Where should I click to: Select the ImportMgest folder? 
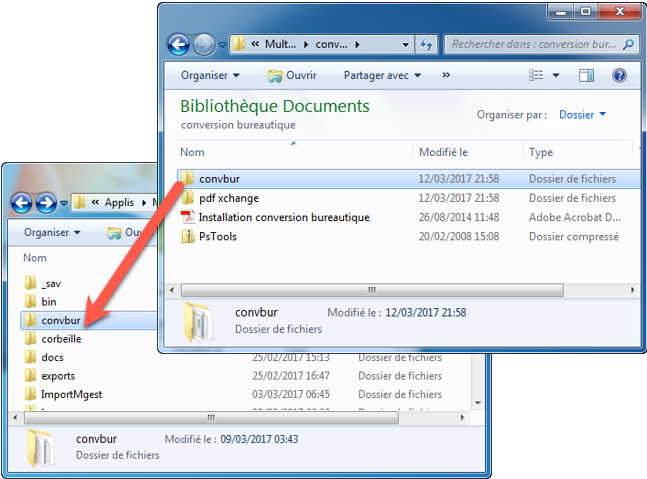tap(71, 394)
